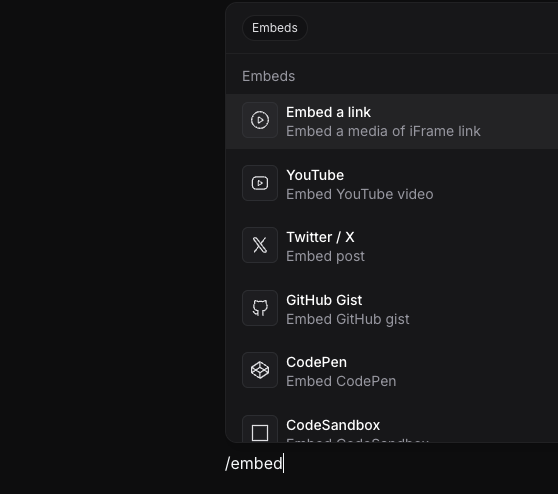Click the "Embed YouTube video" description

tap(360, 194)
